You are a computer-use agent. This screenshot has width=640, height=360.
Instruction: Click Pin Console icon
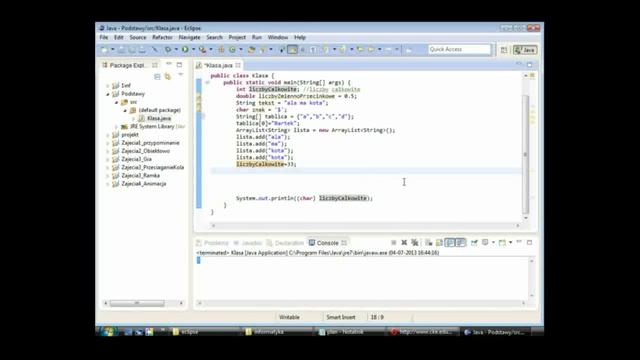474,242
